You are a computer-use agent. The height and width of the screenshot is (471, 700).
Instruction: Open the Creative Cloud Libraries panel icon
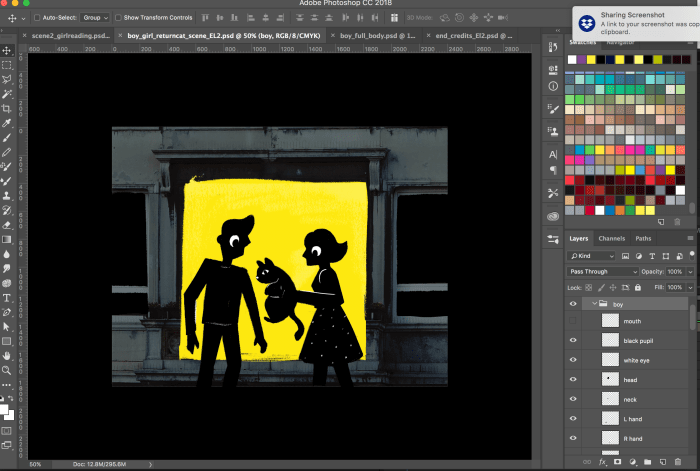tap(553, 216)
